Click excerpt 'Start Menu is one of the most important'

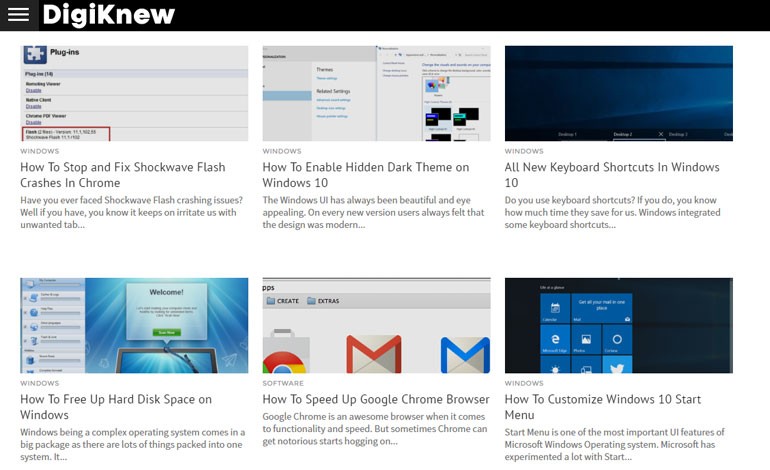coord(614,444)
